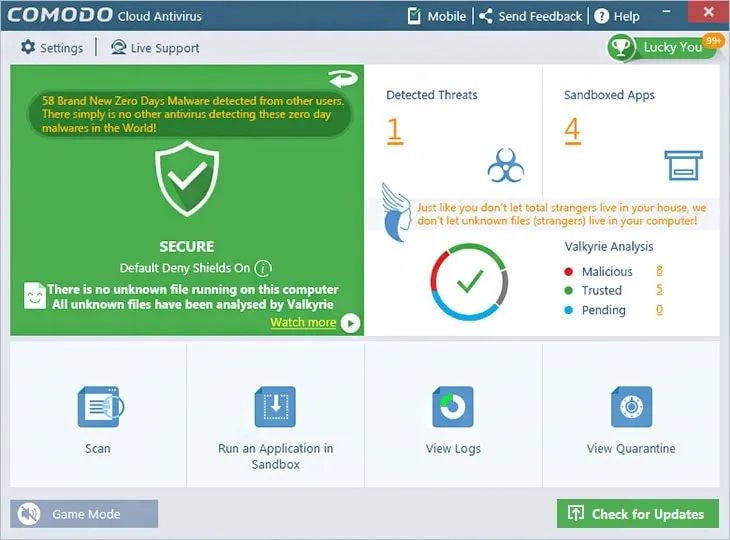
Task: Open the Sandboxed Apps count 4
Action: click(x=573, y=130)
